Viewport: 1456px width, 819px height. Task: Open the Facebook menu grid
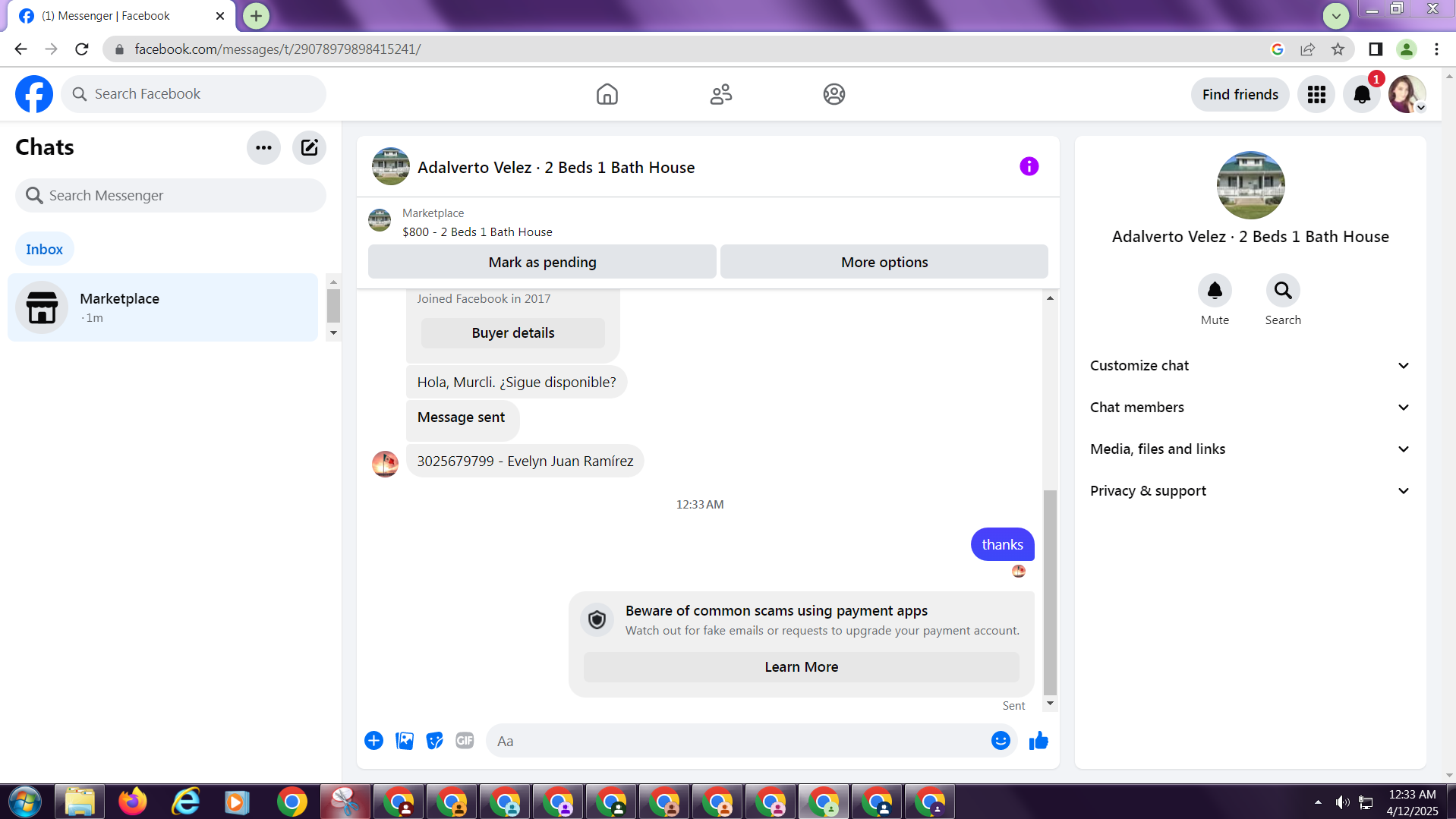click(x=1316, y=94)
